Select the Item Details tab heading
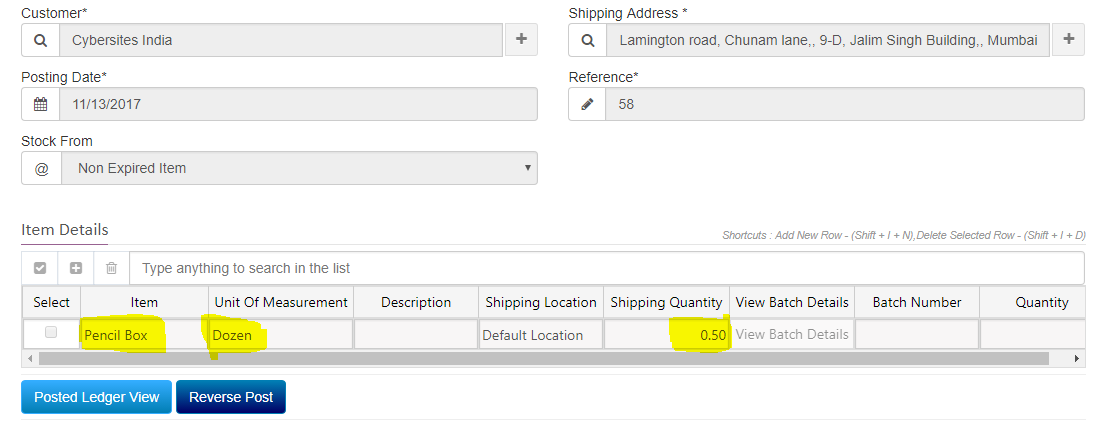This screenshot has width=1096, height=423. 65,229
